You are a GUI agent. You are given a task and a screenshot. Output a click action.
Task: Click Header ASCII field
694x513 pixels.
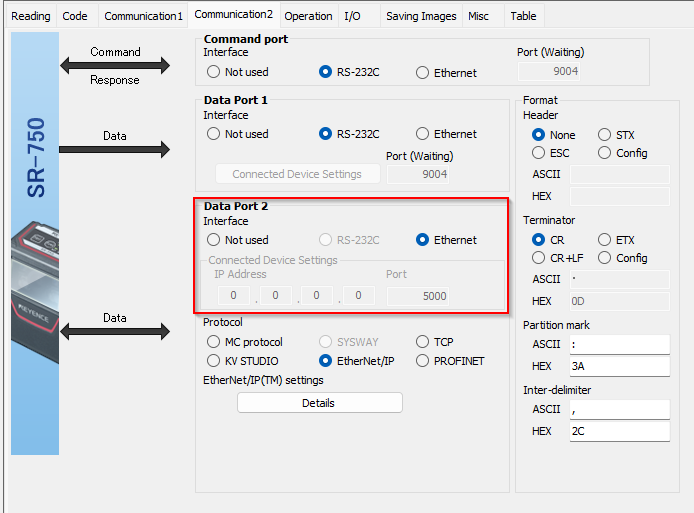click(620, 174)
